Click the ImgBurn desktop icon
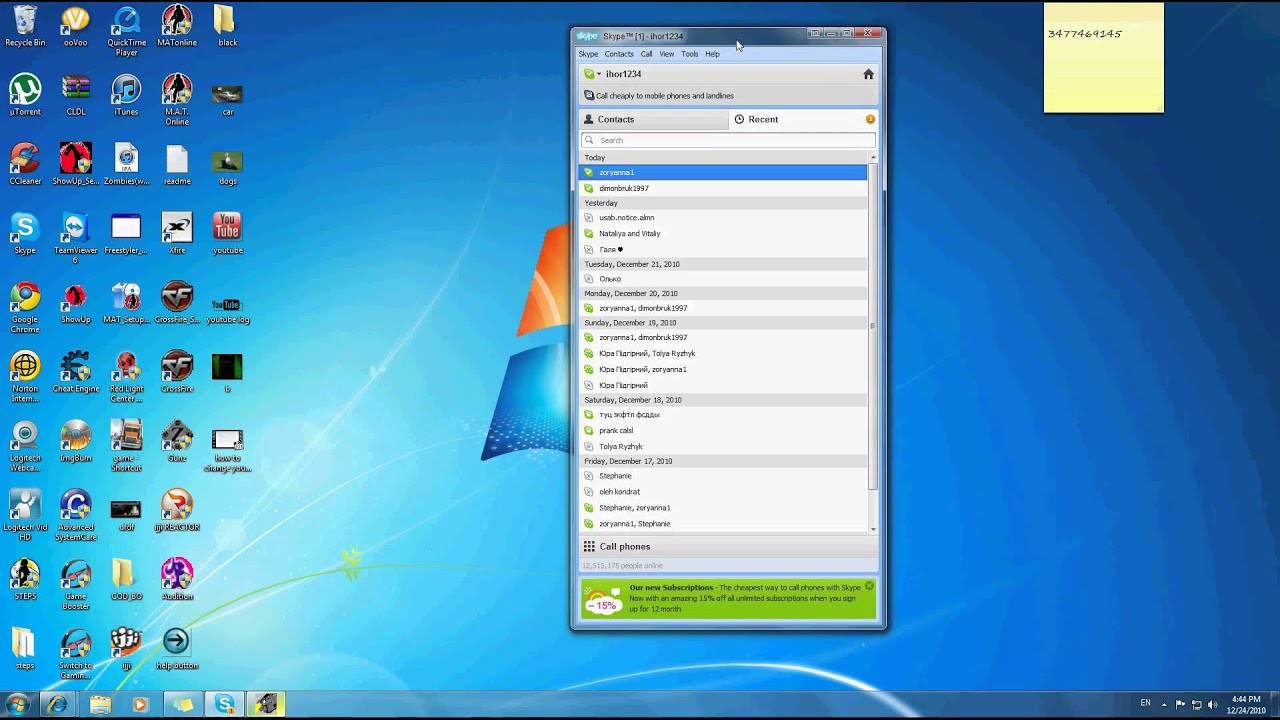The image size is (1280, 720). pyautogui.click(x=76, y=442)
